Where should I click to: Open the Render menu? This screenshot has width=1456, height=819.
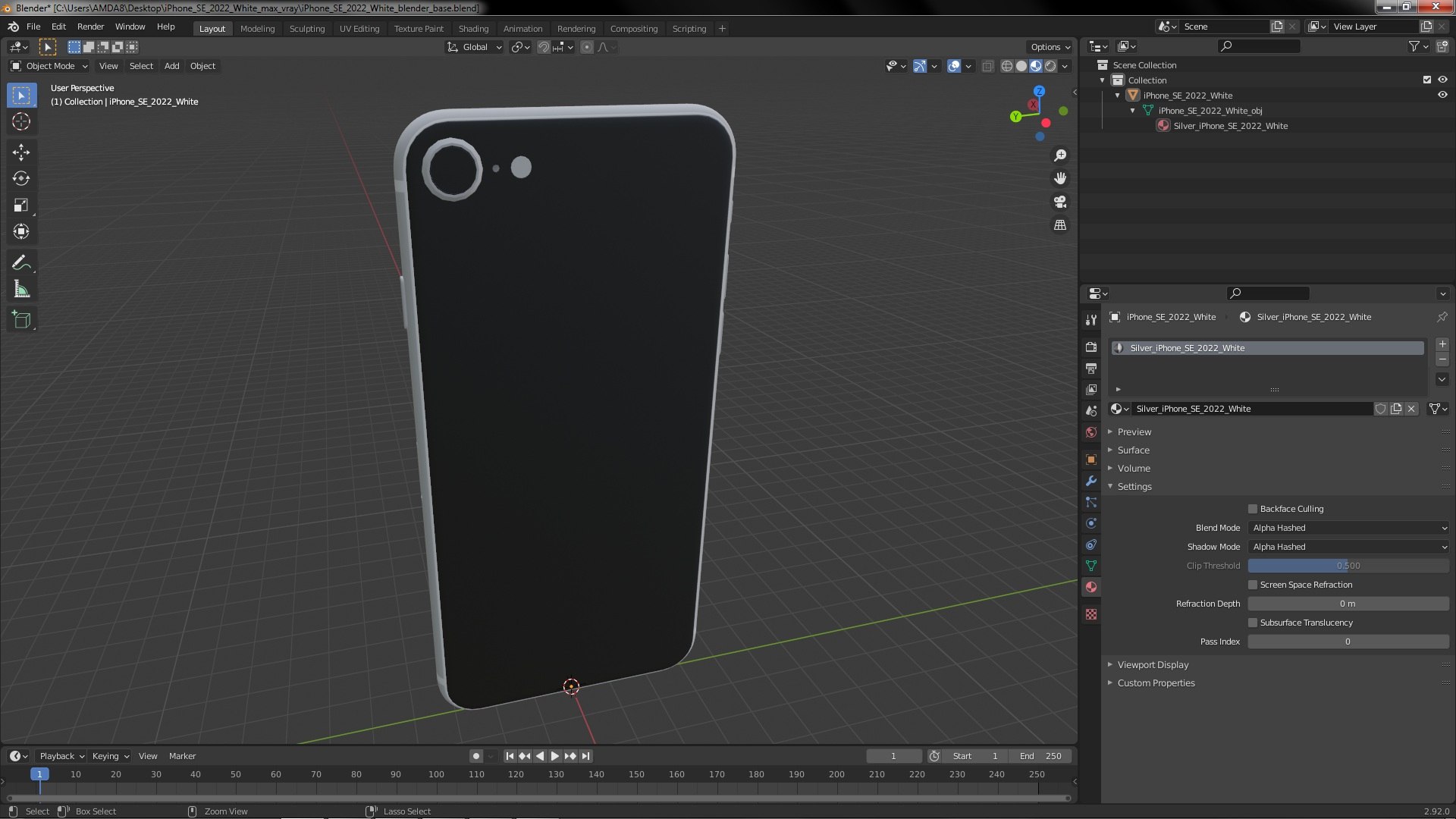90,27
